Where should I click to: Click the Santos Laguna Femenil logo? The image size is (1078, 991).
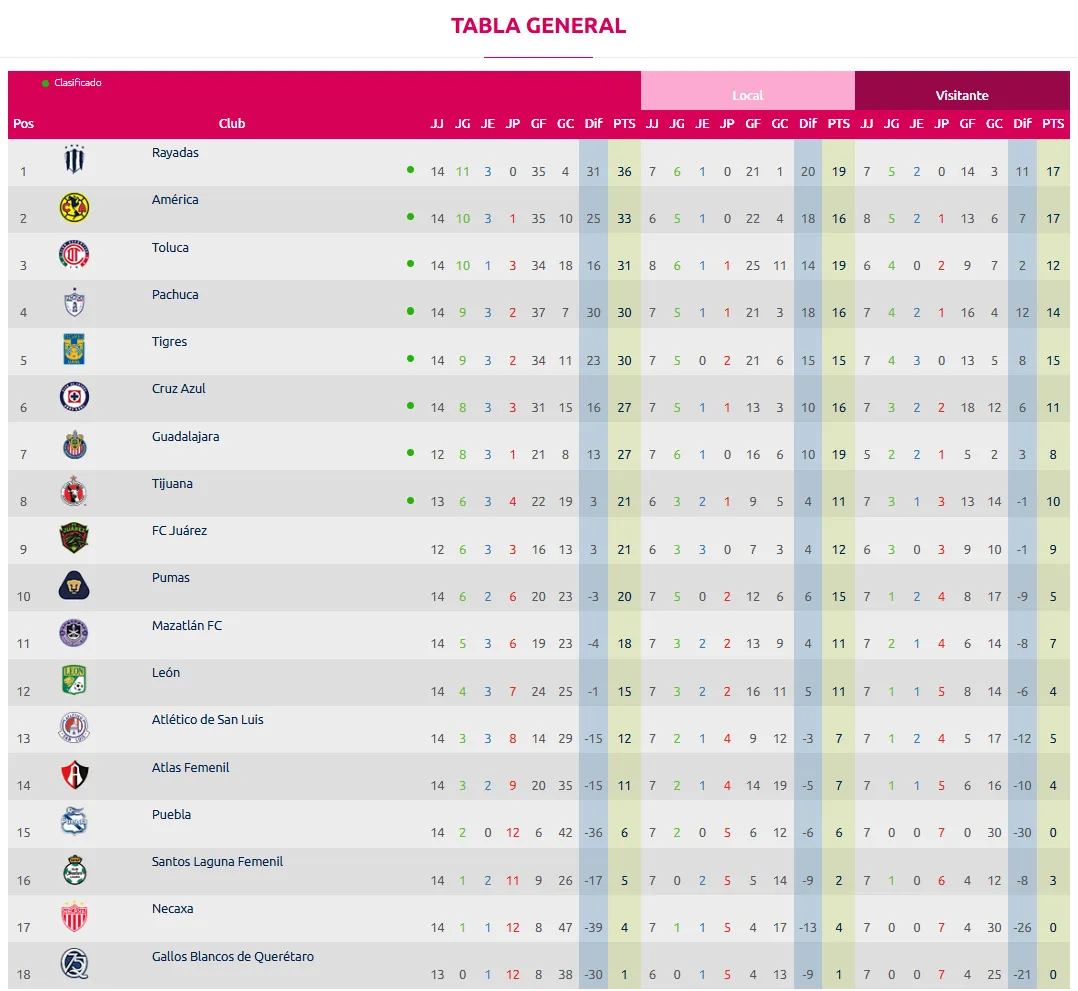75,869
